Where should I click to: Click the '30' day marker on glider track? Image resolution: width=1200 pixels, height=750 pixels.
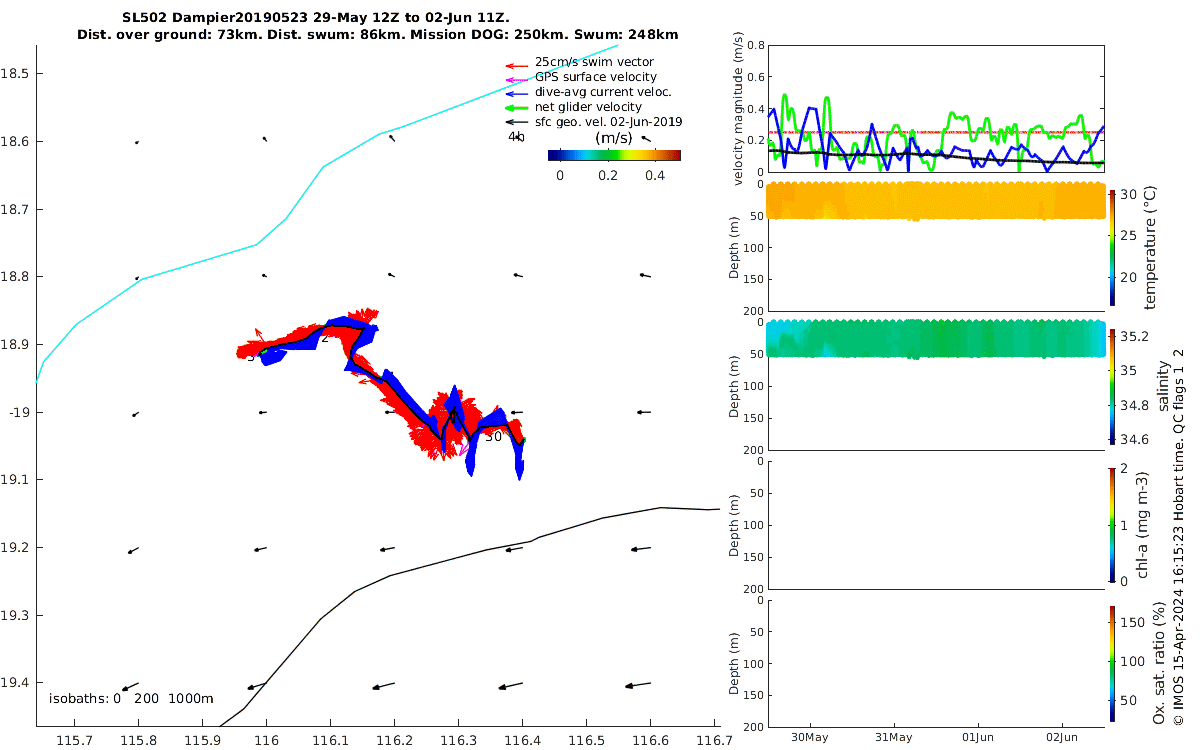coord(493,437)
